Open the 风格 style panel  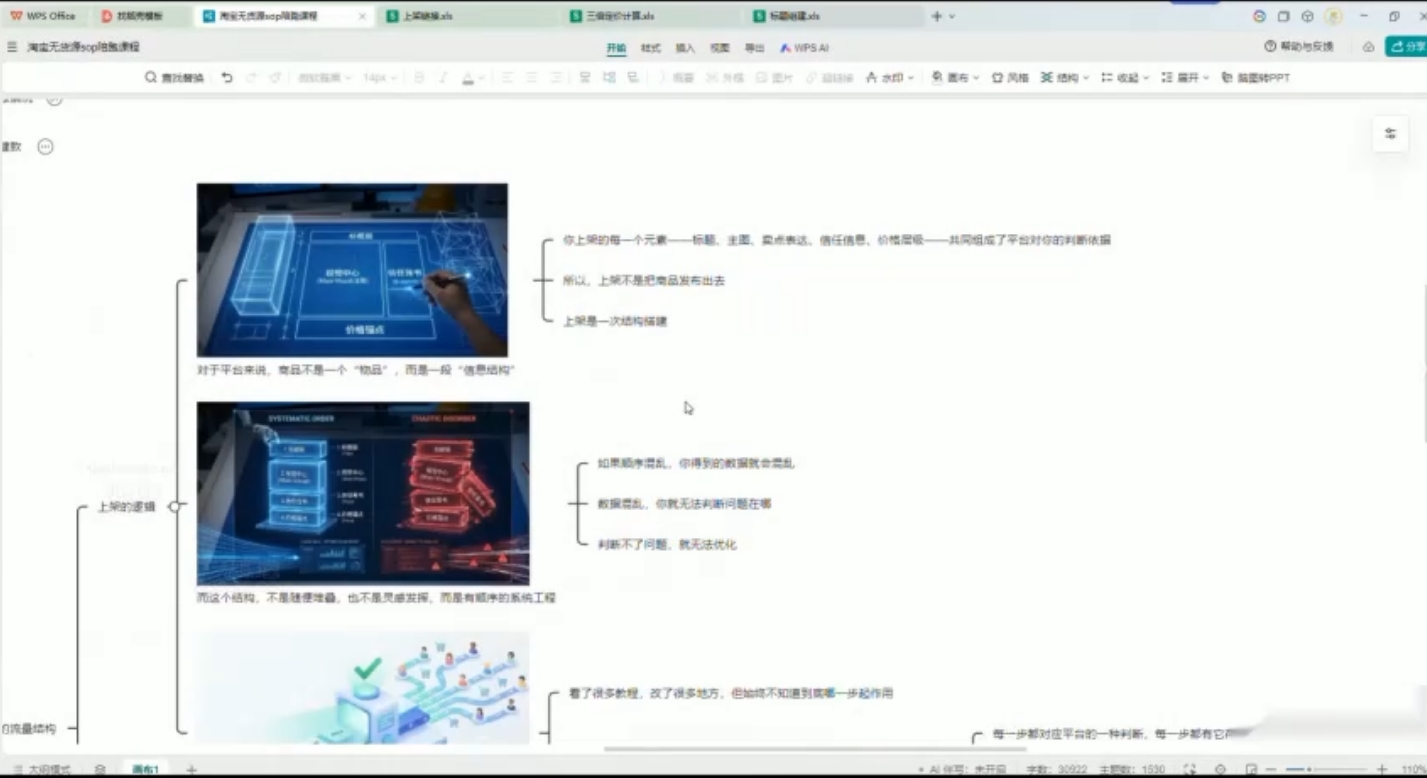click(x=1010, y=77)
